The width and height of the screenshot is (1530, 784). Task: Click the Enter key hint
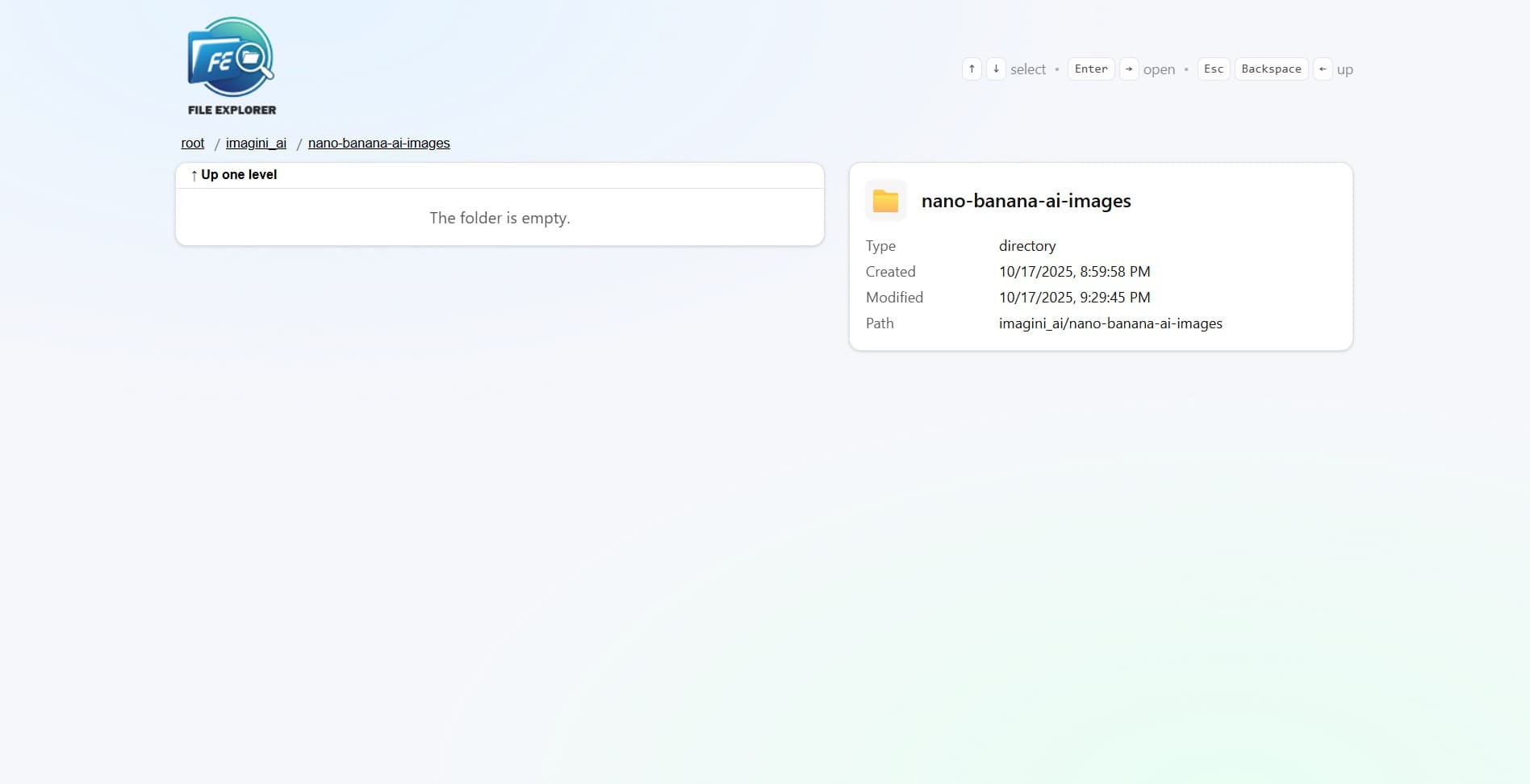(1091, 69)
